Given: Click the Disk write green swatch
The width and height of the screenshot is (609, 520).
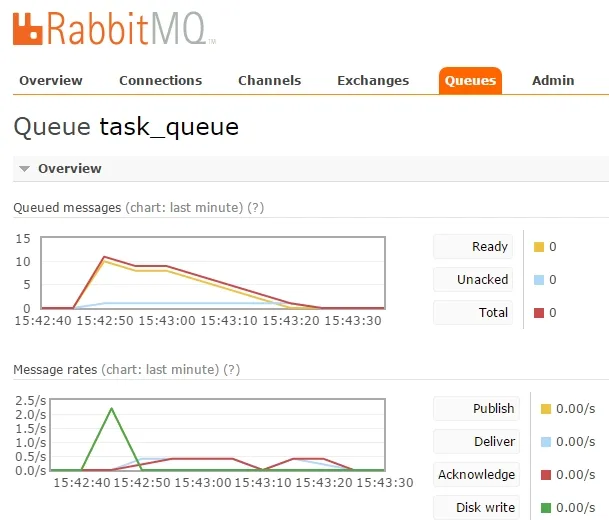Looking at the screenshot, I should coord(546,508).
